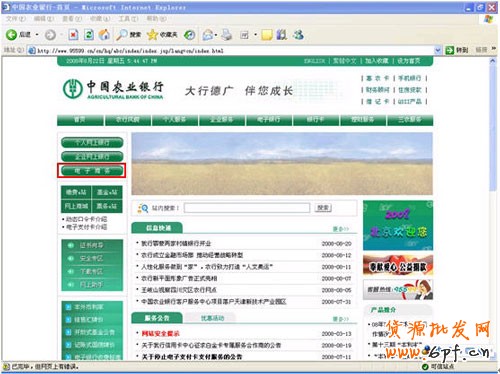
Task: Click the ENGLISH language link
Action: (314, 61)
